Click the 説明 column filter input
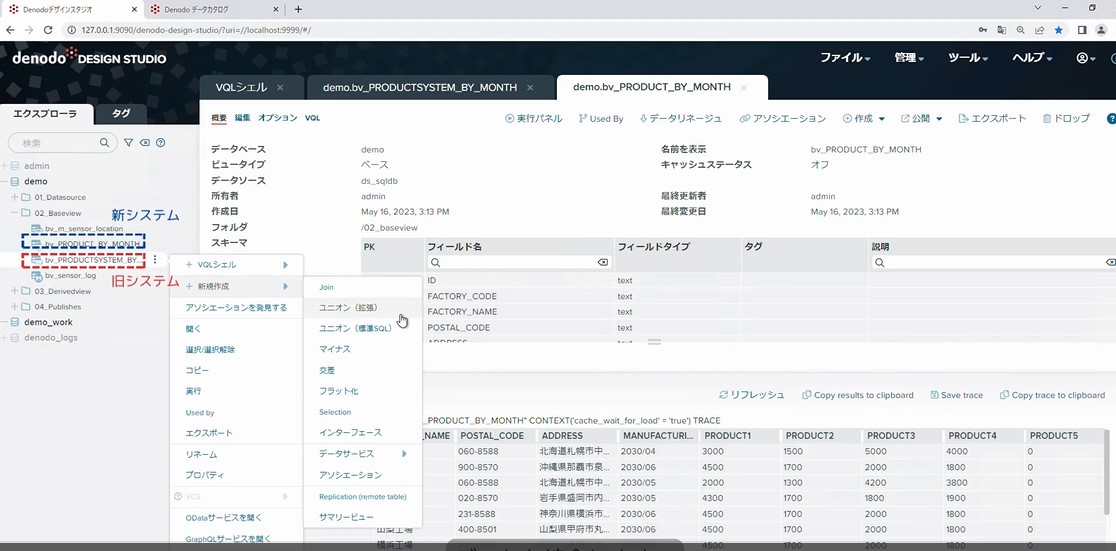The image size is (1116, 551). click(994, 263)
